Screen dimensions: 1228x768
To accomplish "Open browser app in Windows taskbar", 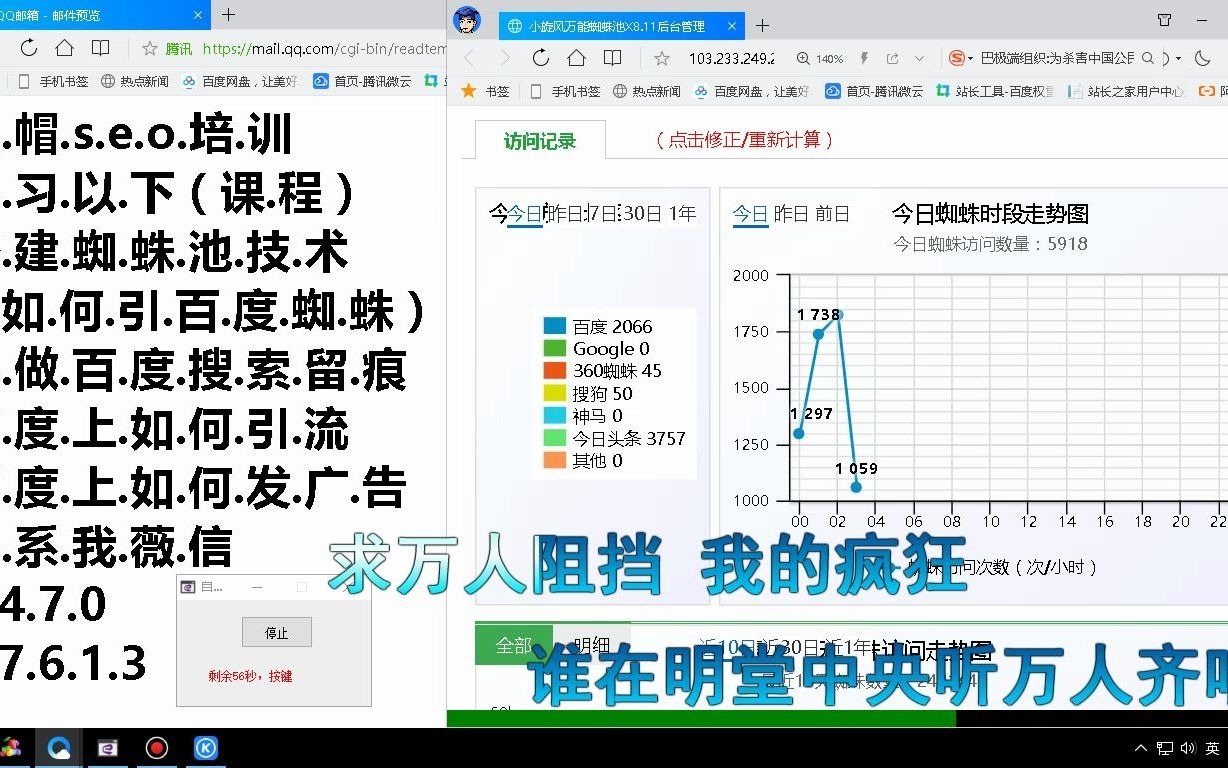I will coord(59,748).
